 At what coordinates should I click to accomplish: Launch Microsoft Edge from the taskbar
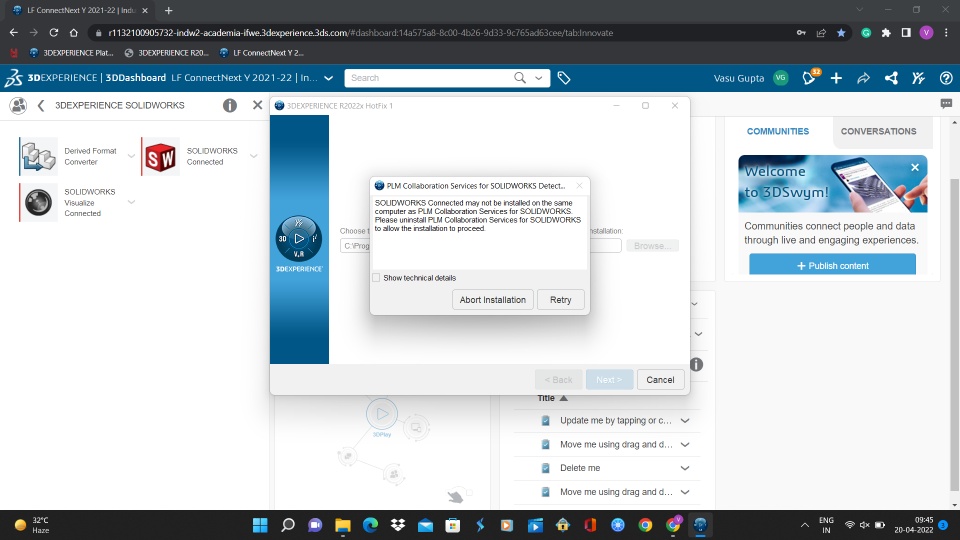[x=370, y=525]
